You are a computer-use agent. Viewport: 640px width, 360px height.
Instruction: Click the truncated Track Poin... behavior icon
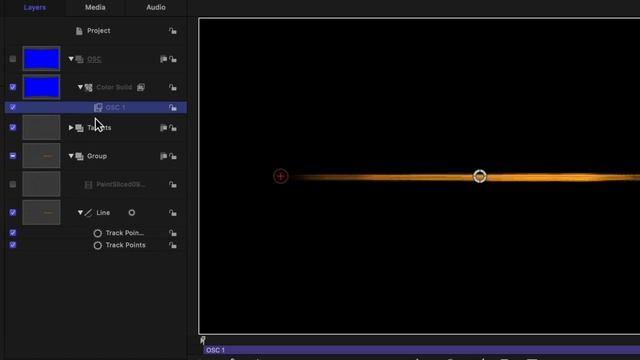(98, 233)
